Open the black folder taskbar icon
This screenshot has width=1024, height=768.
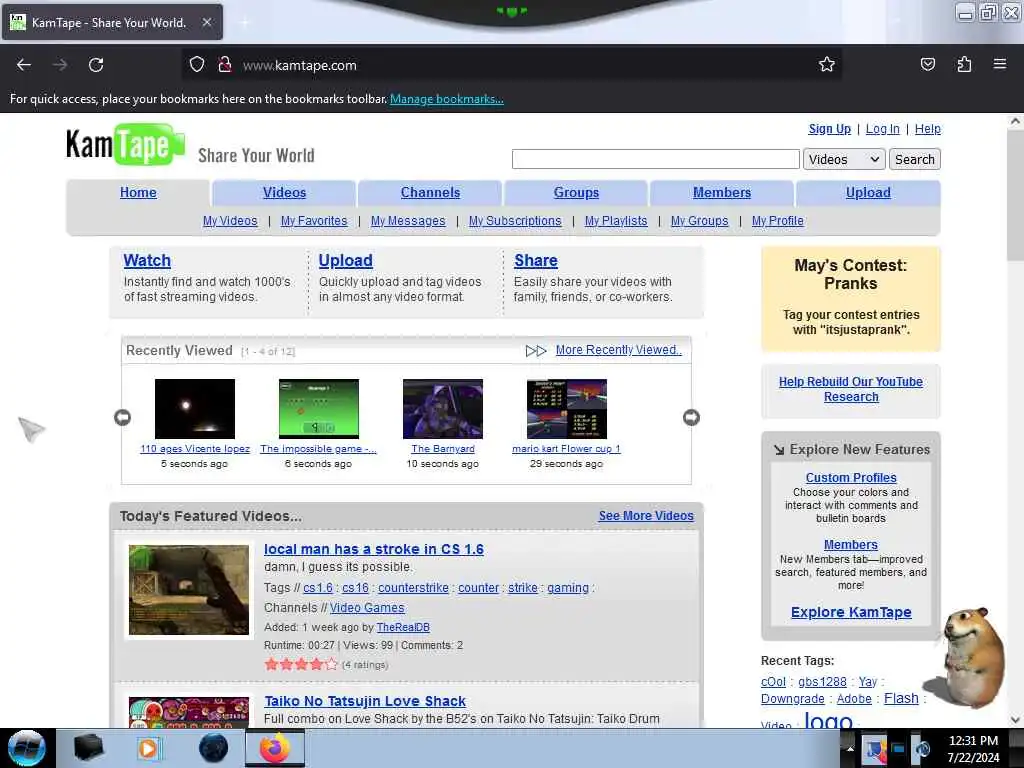[x=88, y=748]
